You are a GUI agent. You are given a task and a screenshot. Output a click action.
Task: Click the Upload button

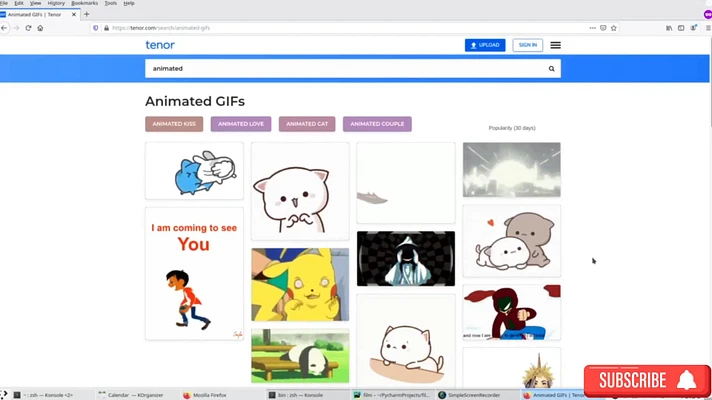coord(485,45)
